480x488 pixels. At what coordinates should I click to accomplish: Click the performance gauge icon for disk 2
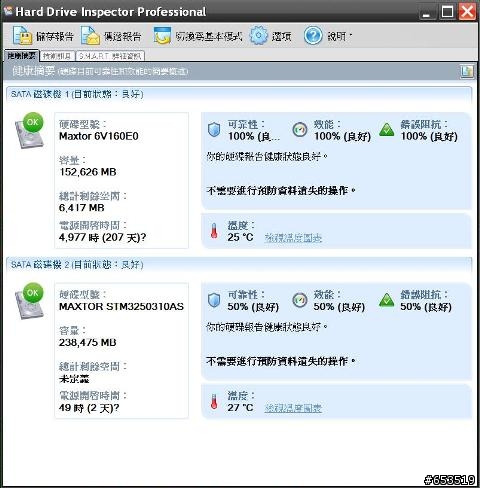pos(300,300)
